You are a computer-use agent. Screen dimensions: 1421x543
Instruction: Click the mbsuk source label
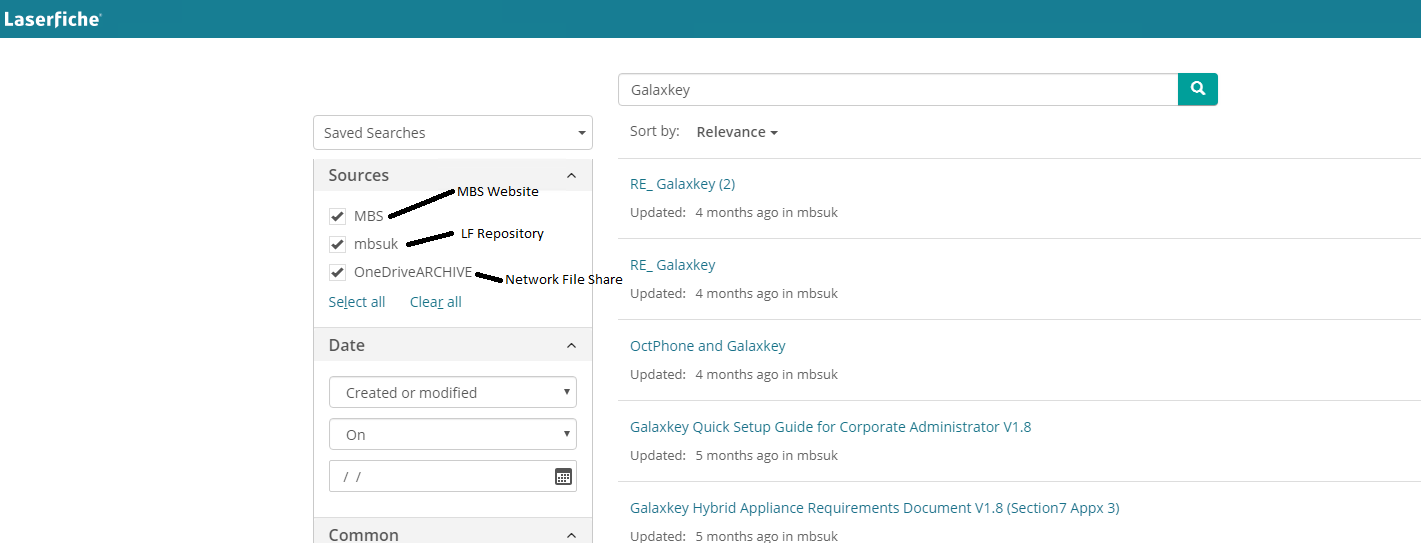[376, 244]
